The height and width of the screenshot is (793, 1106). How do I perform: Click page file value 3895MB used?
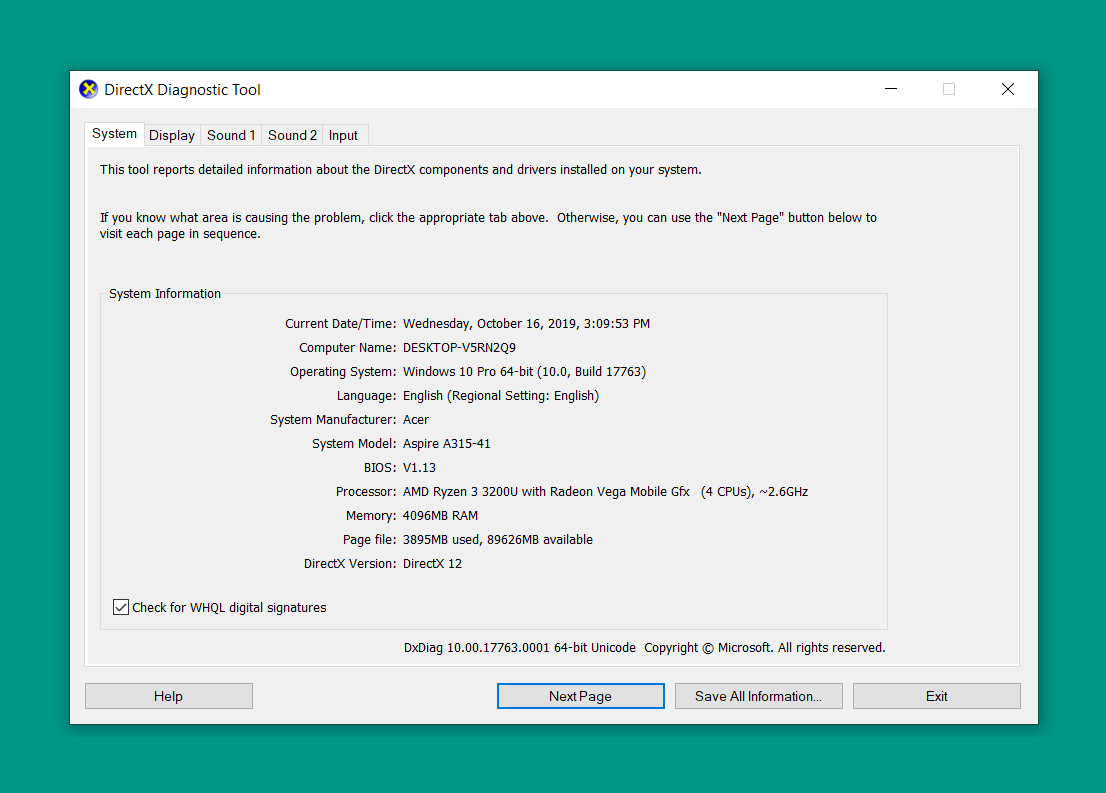tap(497, 540)
